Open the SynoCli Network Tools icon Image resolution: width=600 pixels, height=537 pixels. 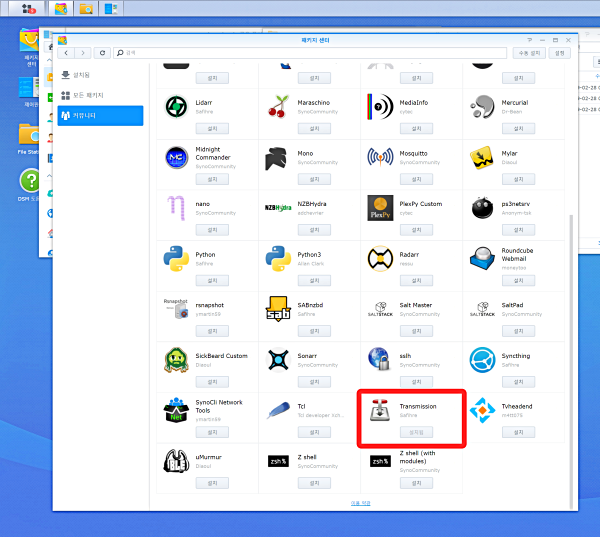coord(176,410)
